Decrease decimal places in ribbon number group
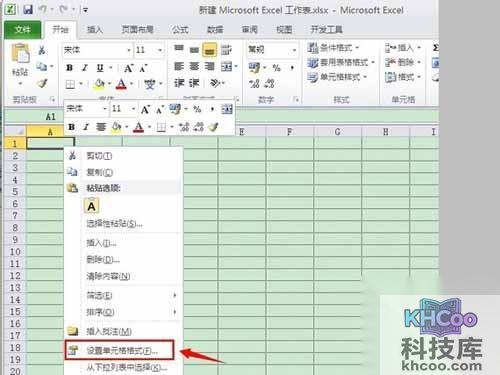 coord(269,83)
